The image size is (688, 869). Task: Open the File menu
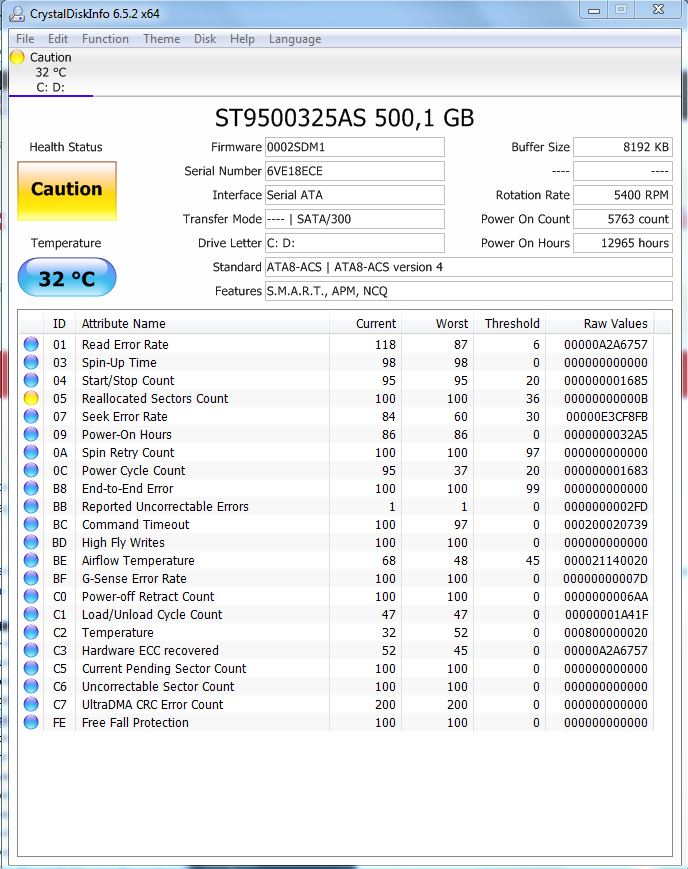(25, 39)
